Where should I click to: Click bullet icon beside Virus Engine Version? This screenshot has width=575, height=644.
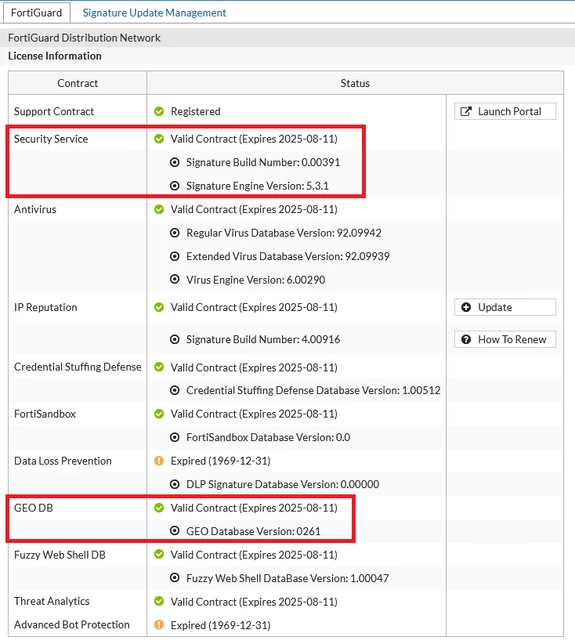pos(175,279)
